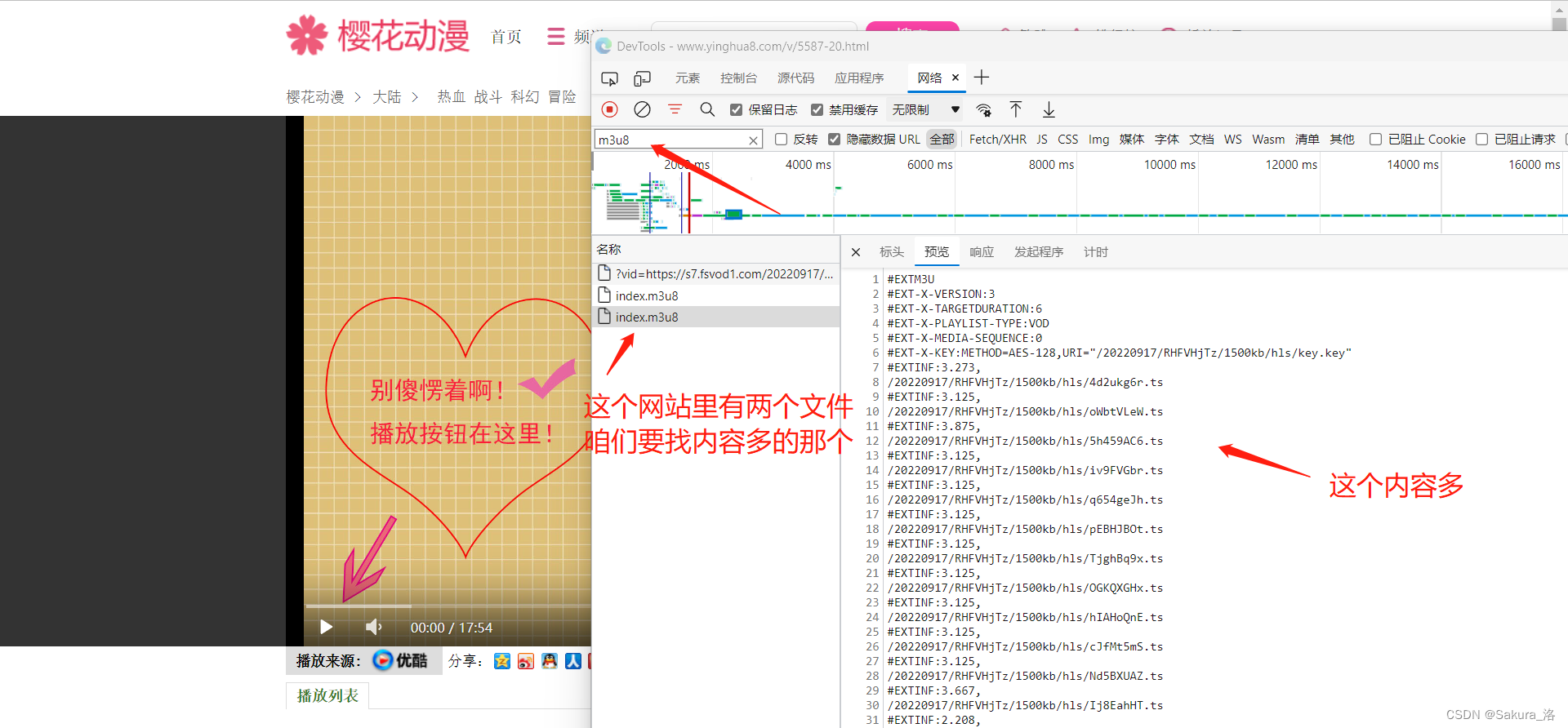Click the export HAR download arrow
This screenshot has width=1568, height=728.
point(1049,109)
